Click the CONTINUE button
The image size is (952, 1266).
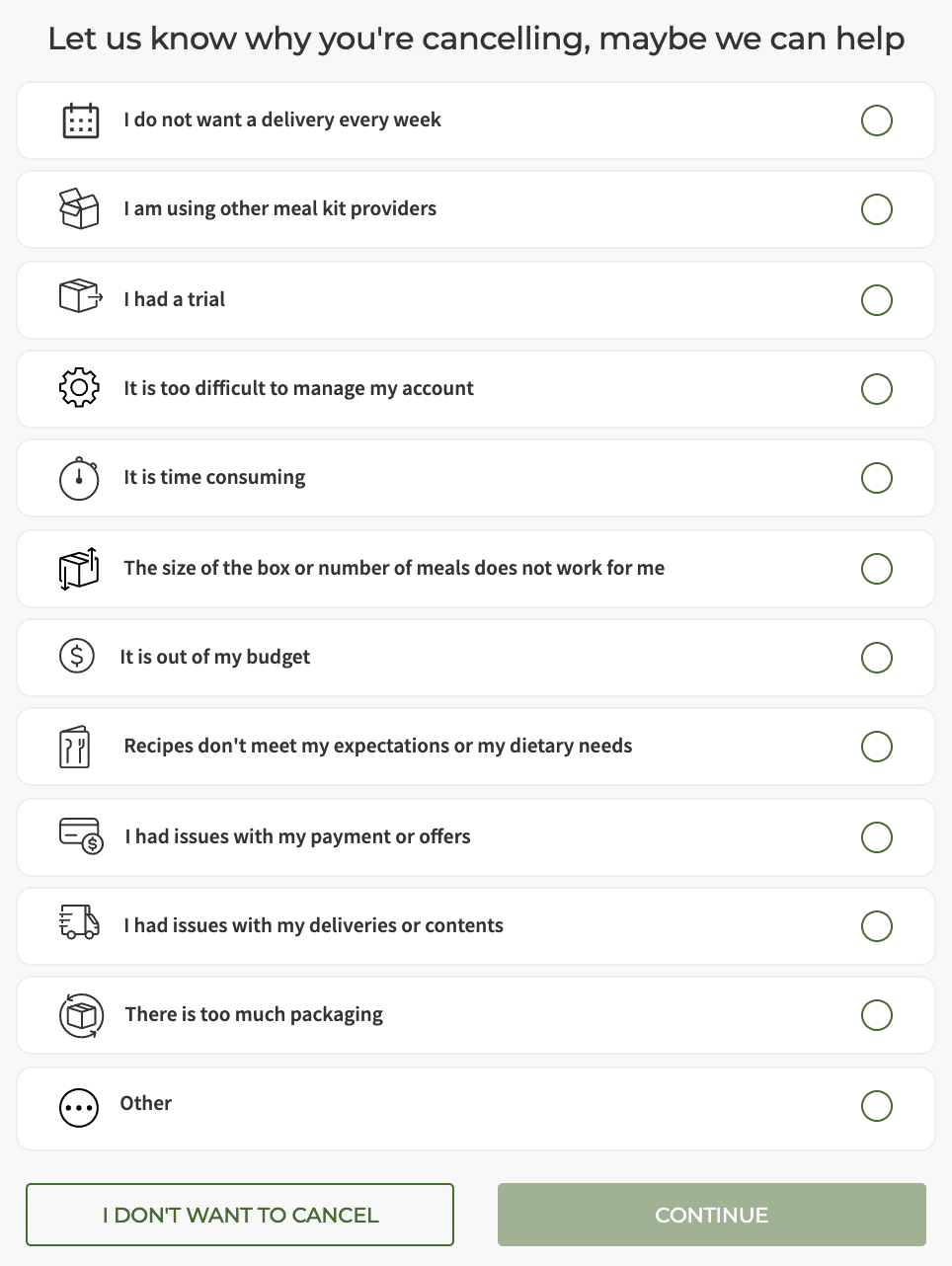[x=712, y=1215]
